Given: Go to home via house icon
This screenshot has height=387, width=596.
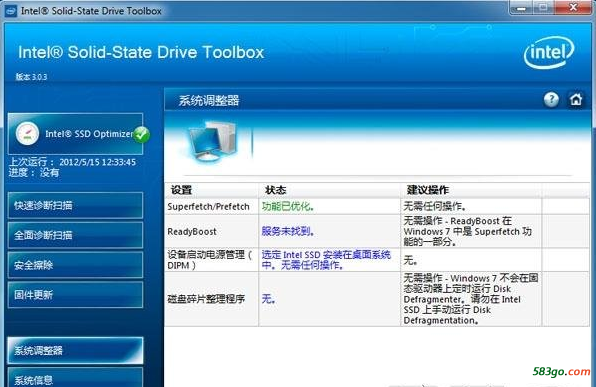Looking at the screenshot, I should [x=575, y=100].
